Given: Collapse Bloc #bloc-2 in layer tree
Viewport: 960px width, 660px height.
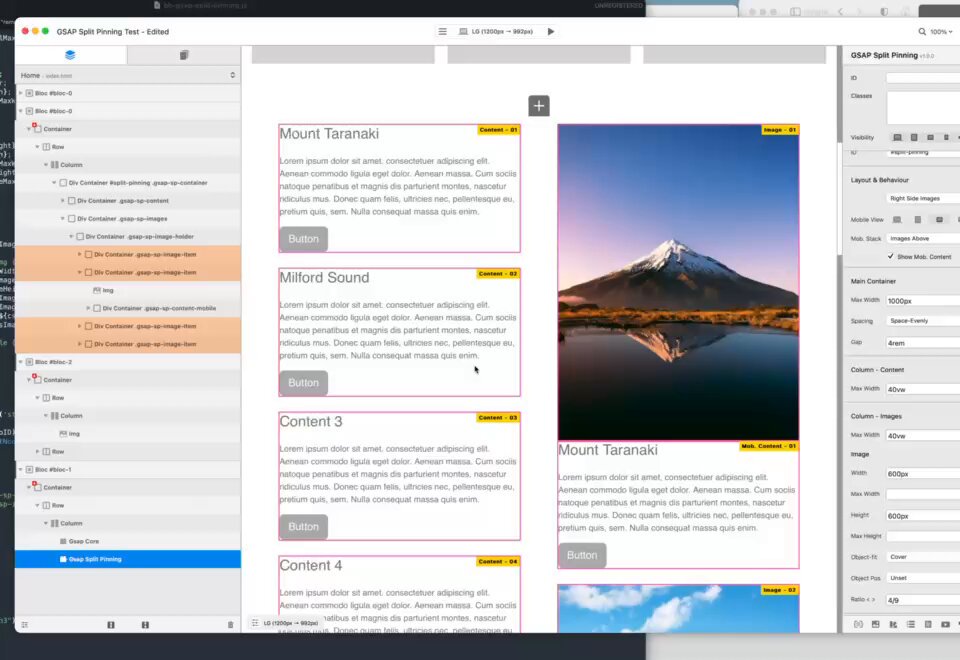Looking at the screenshot, I should point(21,362).
